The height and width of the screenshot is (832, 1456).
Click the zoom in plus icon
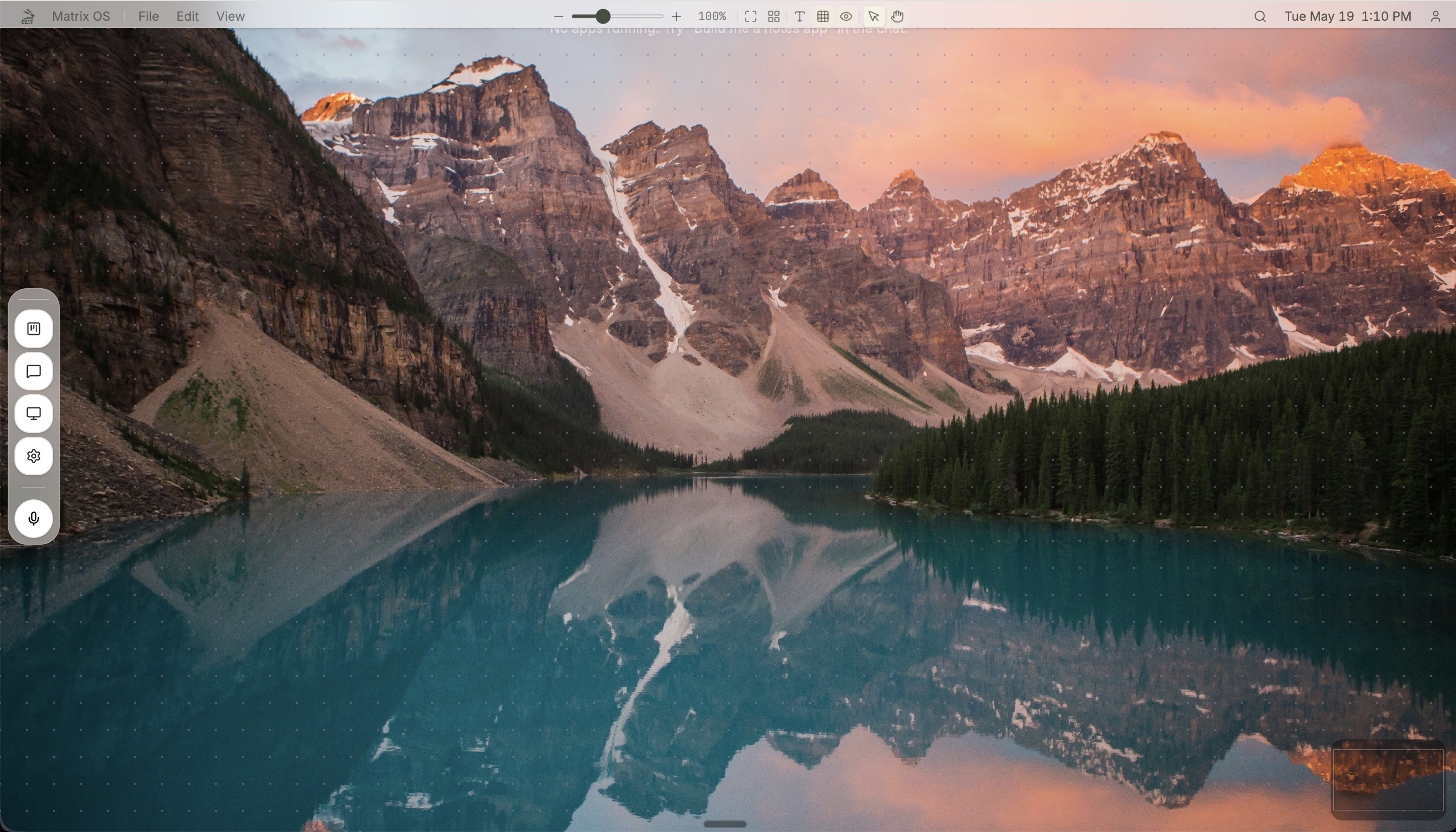pyautogui.click(x=676, y=16)
